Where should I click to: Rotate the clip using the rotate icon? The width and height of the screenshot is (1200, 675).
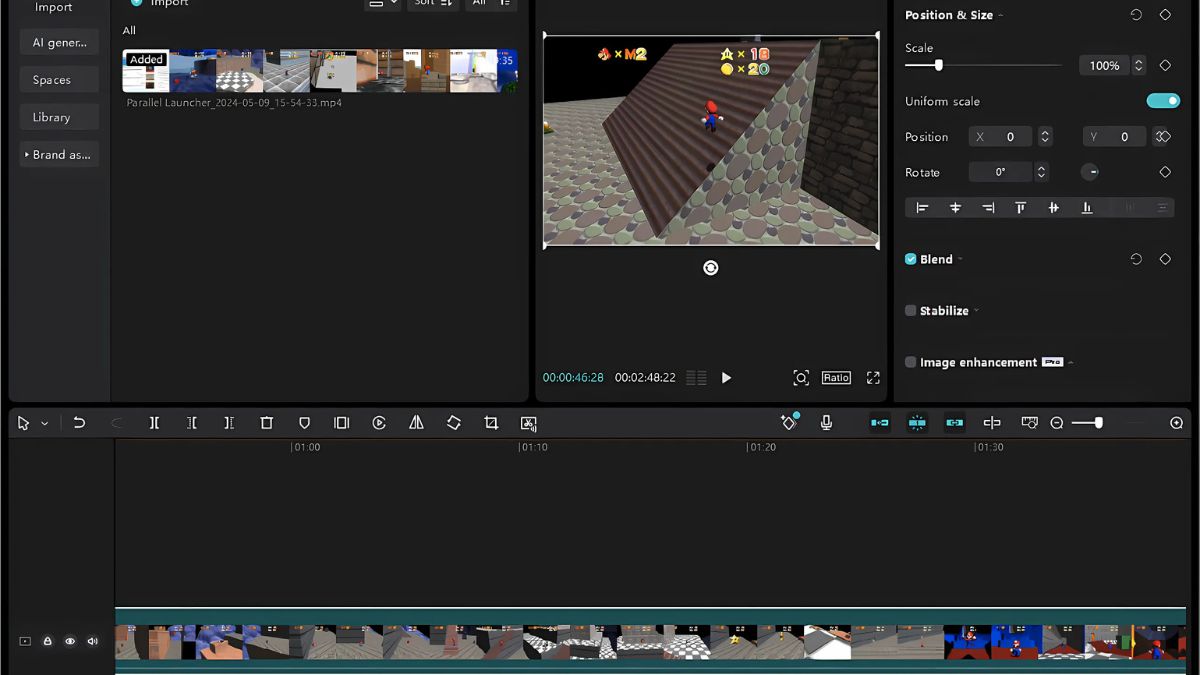454,423
